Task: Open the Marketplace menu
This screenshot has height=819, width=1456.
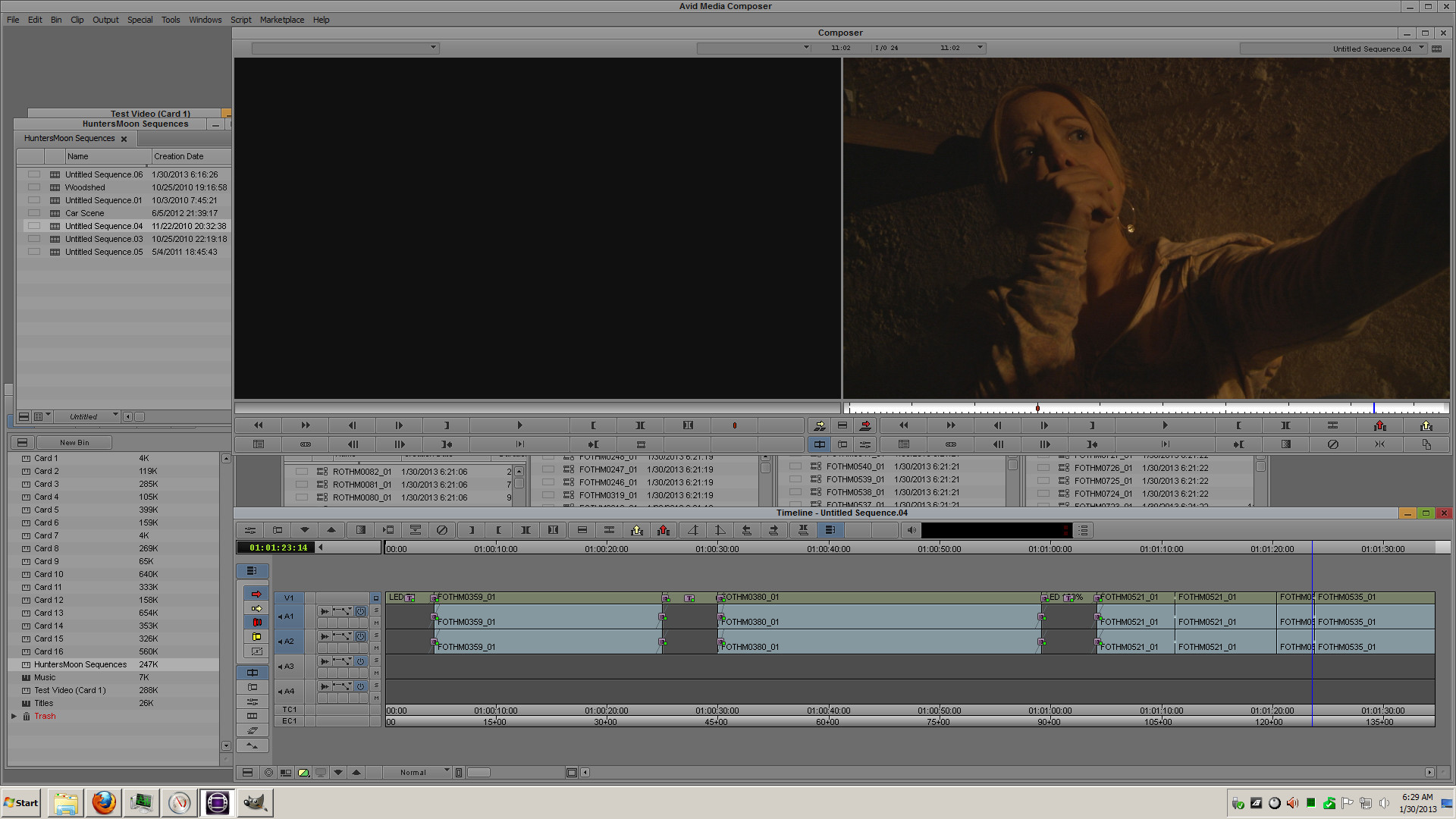Action: (x=282, y=20)
